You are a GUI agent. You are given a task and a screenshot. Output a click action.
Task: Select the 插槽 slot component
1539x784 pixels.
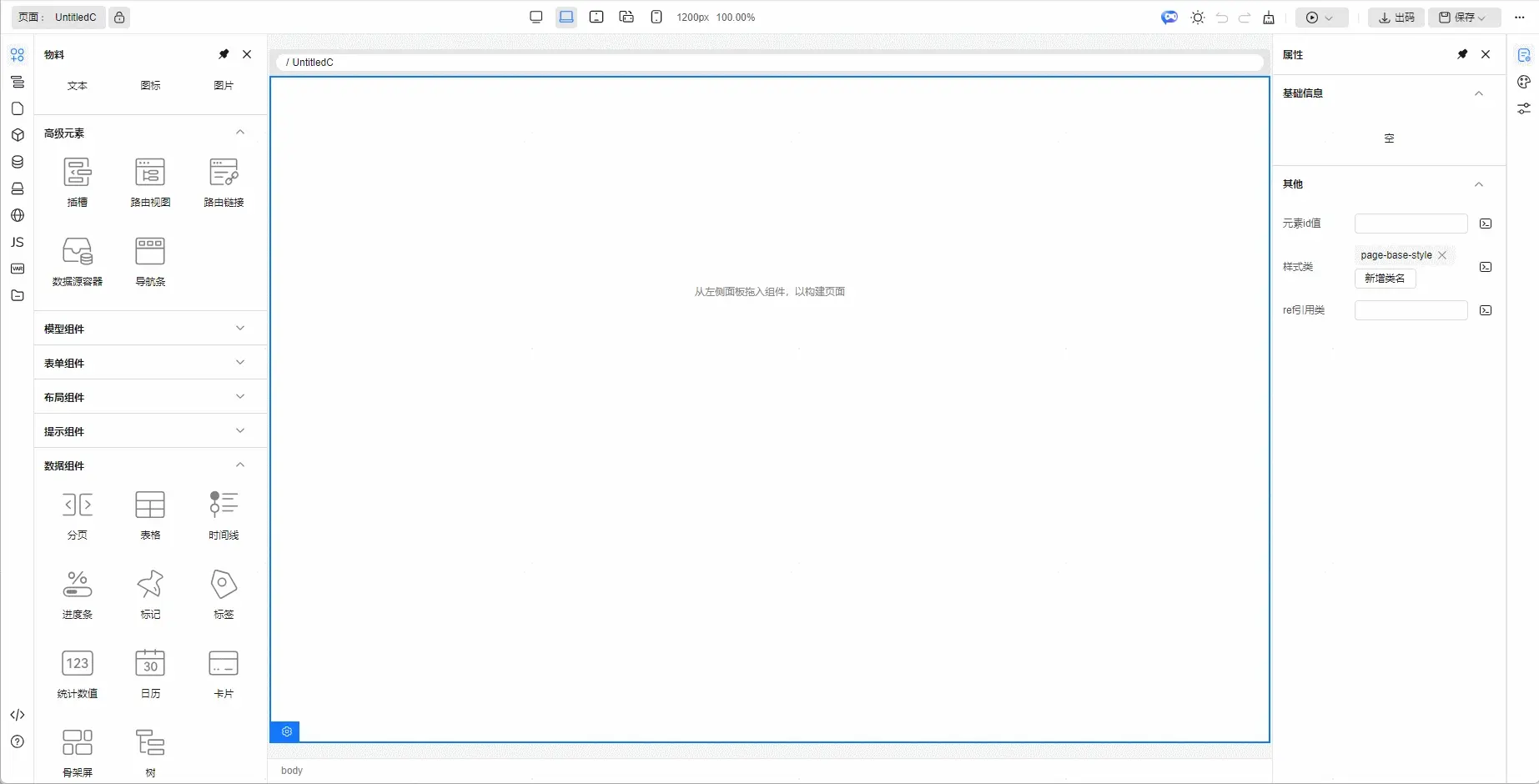pos(78,182)
